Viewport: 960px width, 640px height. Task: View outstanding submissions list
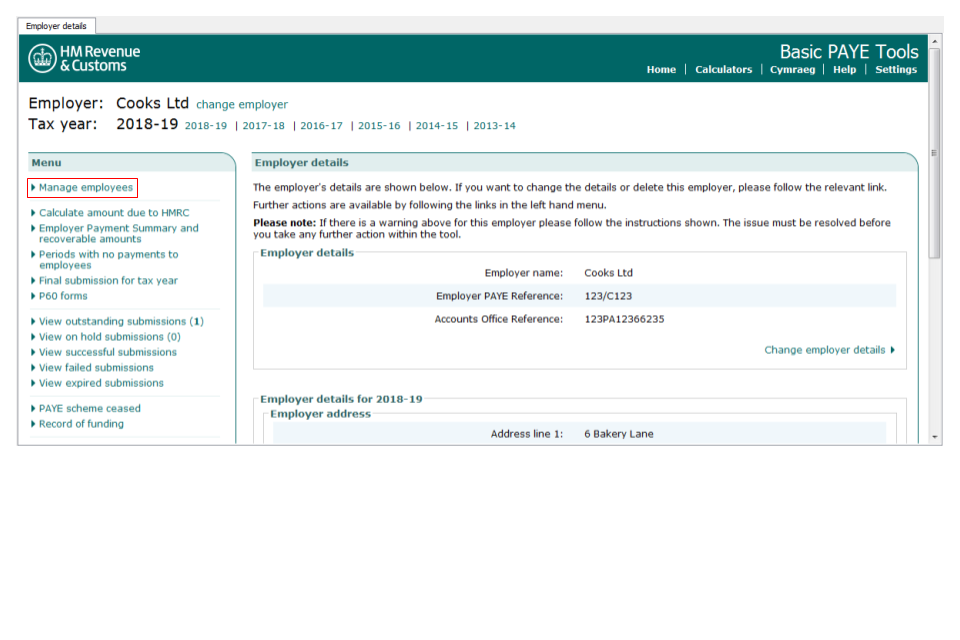[x=120, y=322]
